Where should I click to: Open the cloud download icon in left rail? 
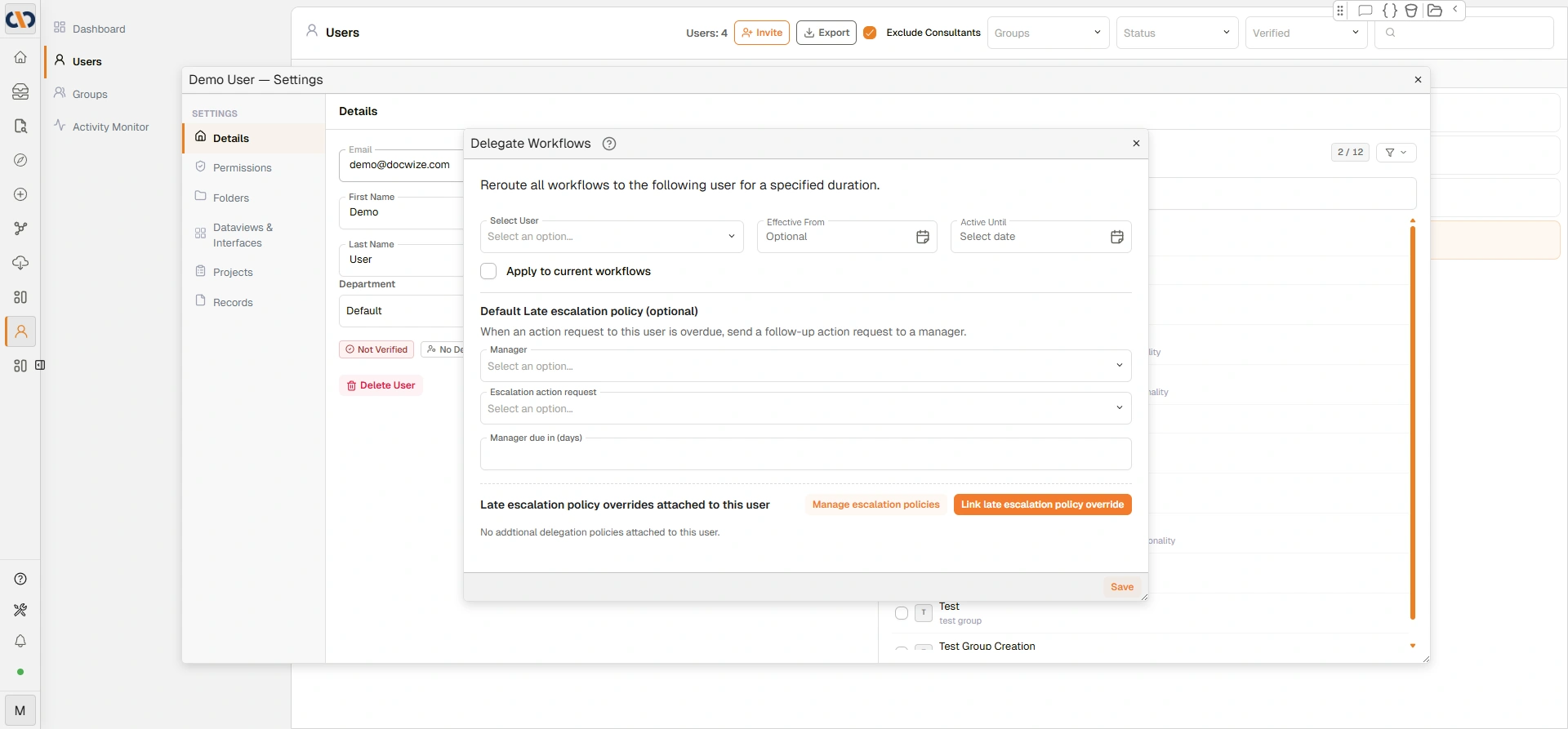pyautogui.click(x=20, y=263)
